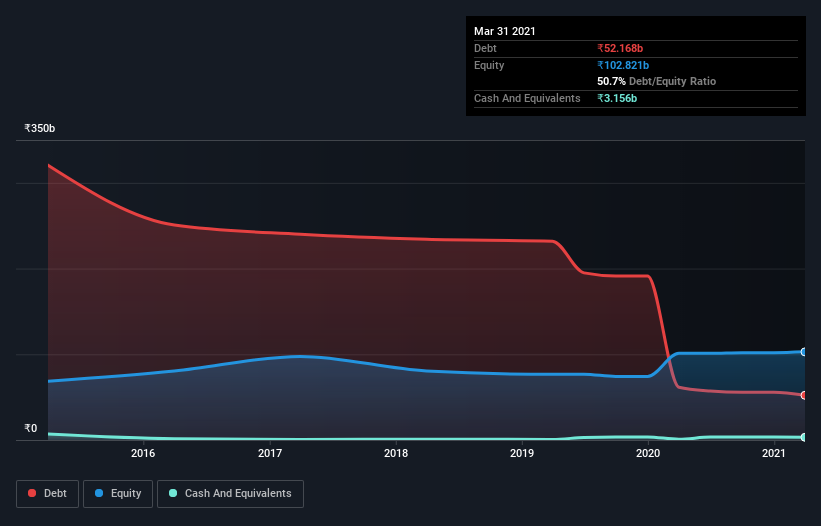The height and width of the screenshot is (526, 821).
Task: Select the teal Cash endpoint marker
Action: point(804,437)
